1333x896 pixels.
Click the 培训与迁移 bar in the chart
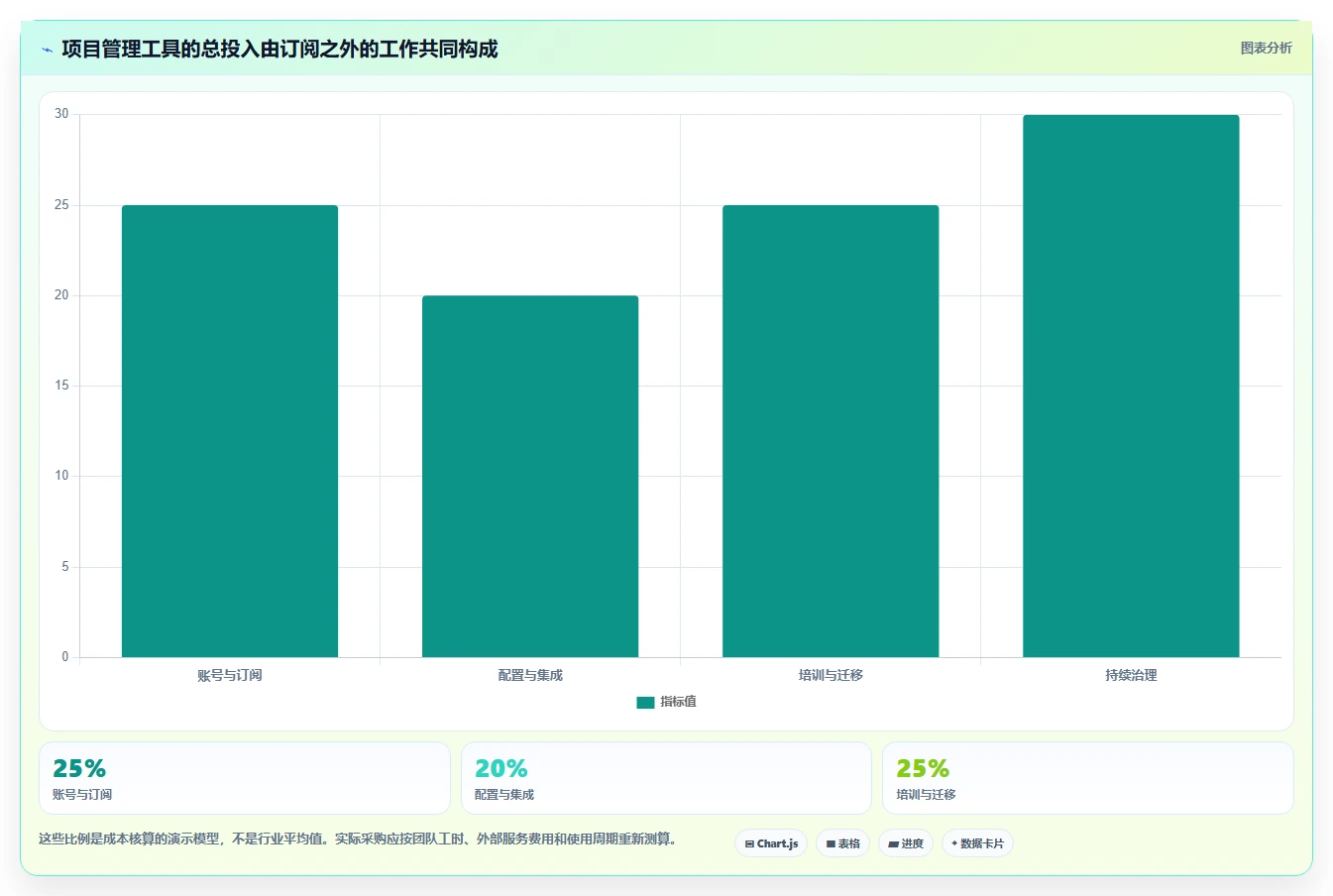pos(831,431)
